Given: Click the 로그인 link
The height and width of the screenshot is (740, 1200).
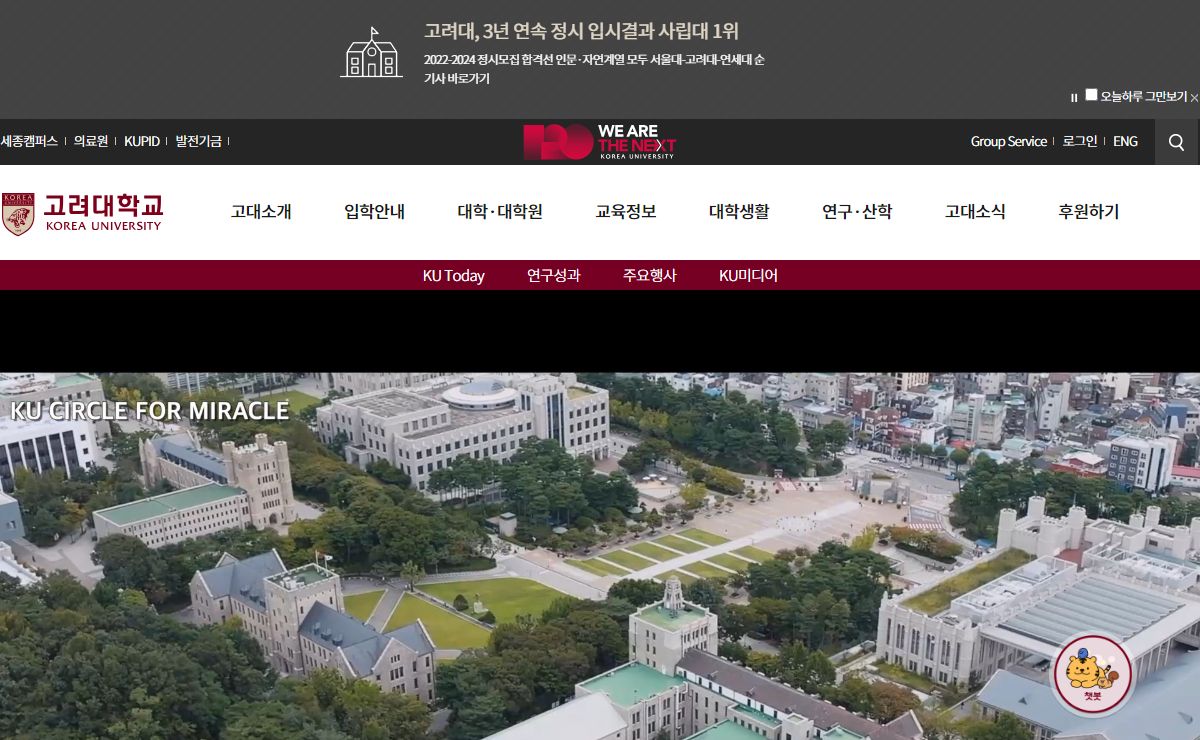Looking at the screenshot, I should coord(1080,142).
